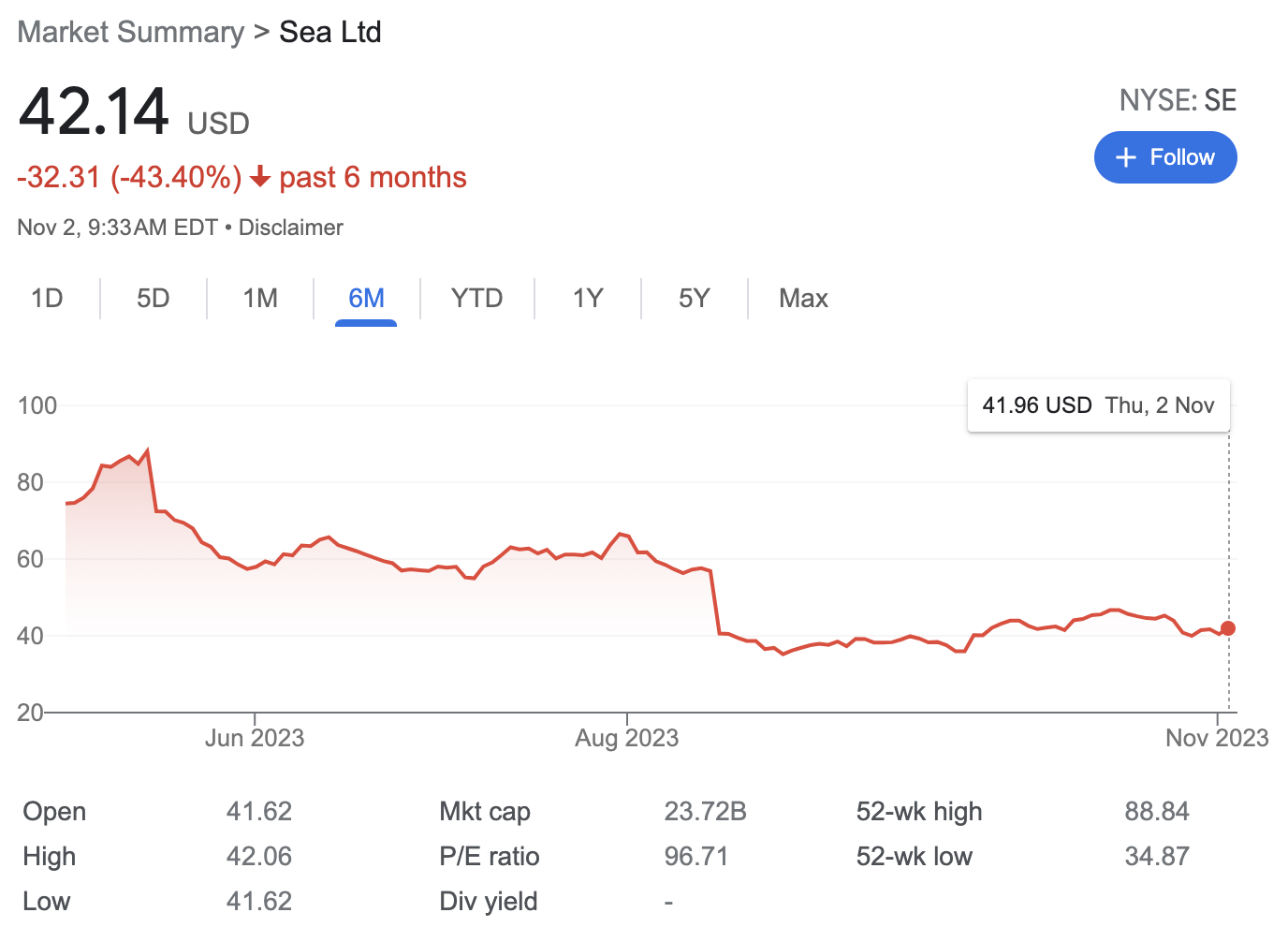This screenshot has height=942, width=1288.
Task: Click the May 2023 peak on chart line
Action: pyautogui.click(x=148, y=451)
